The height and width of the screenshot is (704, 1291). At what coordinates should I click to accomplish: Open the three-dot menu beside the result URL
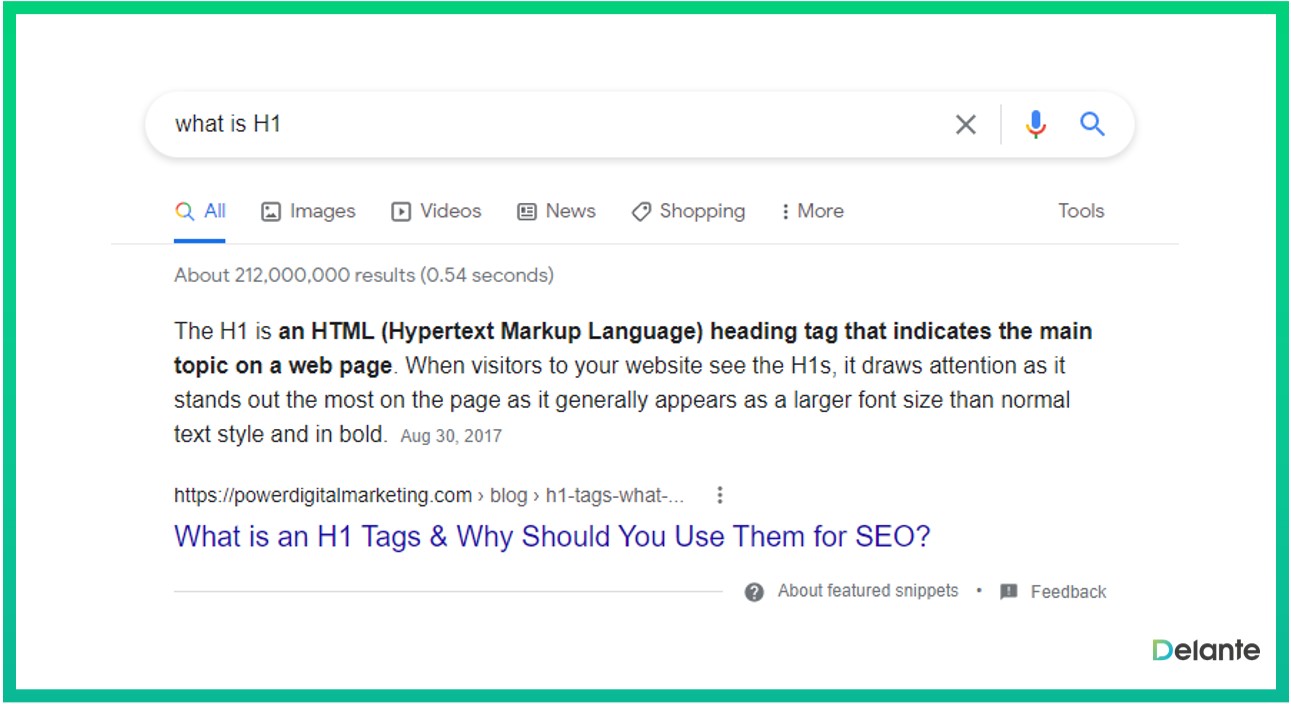click(x=719, y=495)
